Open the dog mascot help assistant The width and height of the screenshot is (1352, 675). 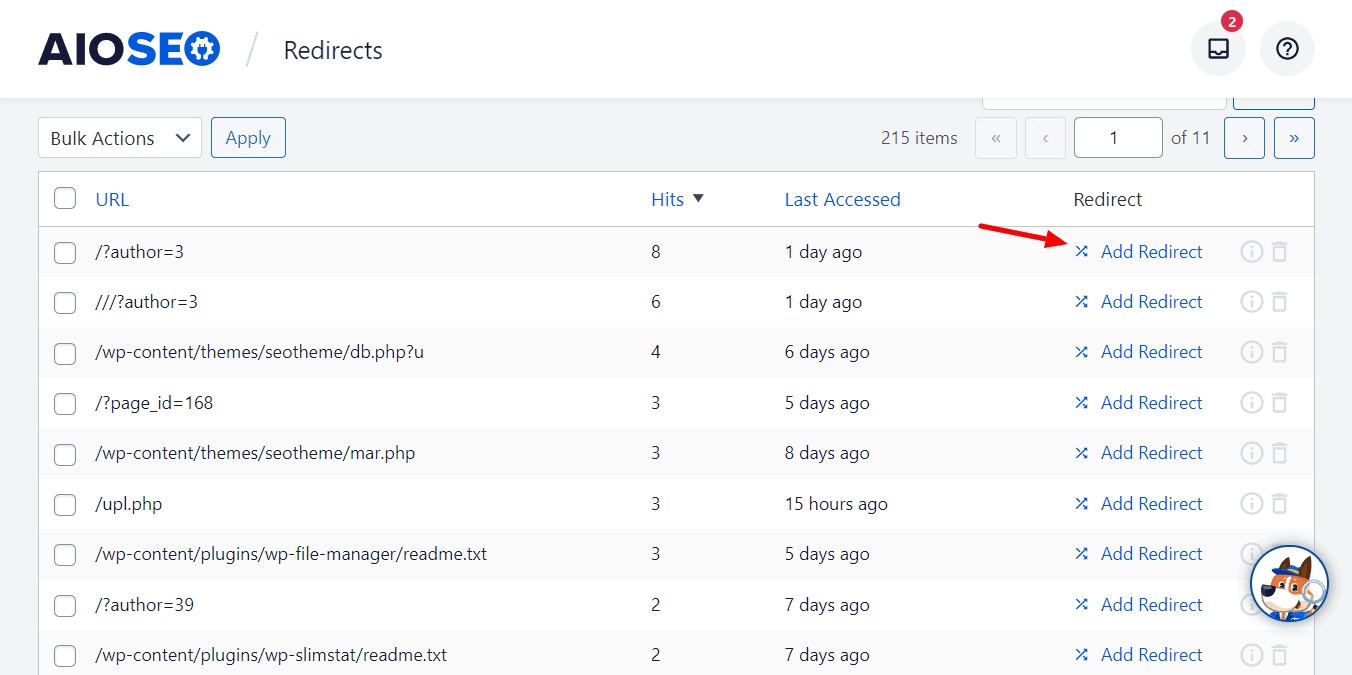tap(1289, 584)
